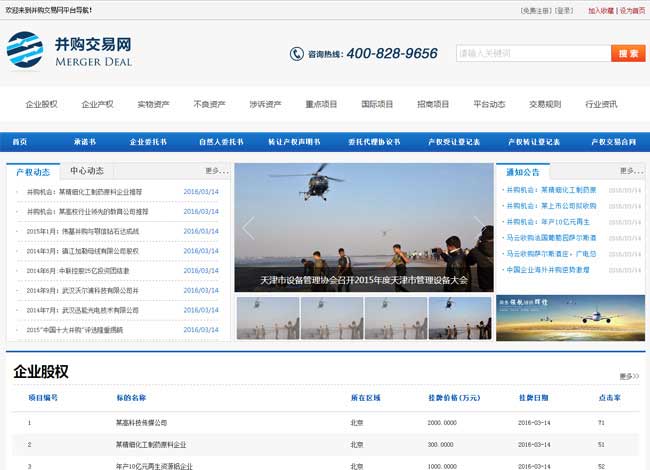The width and height of the screenshot is (650, 470).
Task: Switch to the 产权动态 tab
Action: (x=33, y=172)
